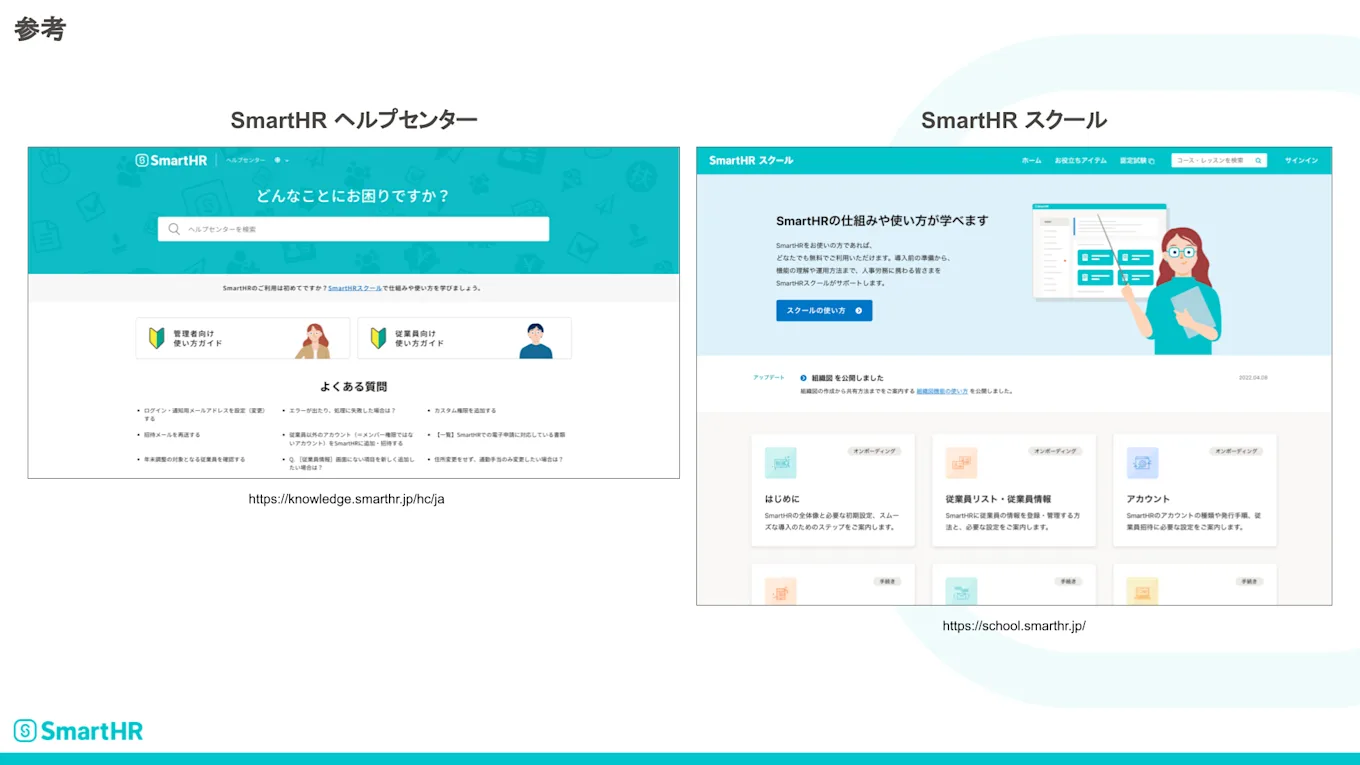The width and height of the screenshot is (1360, 765).
Task: Open the はじめに course card title
Action: coord(782,499)
